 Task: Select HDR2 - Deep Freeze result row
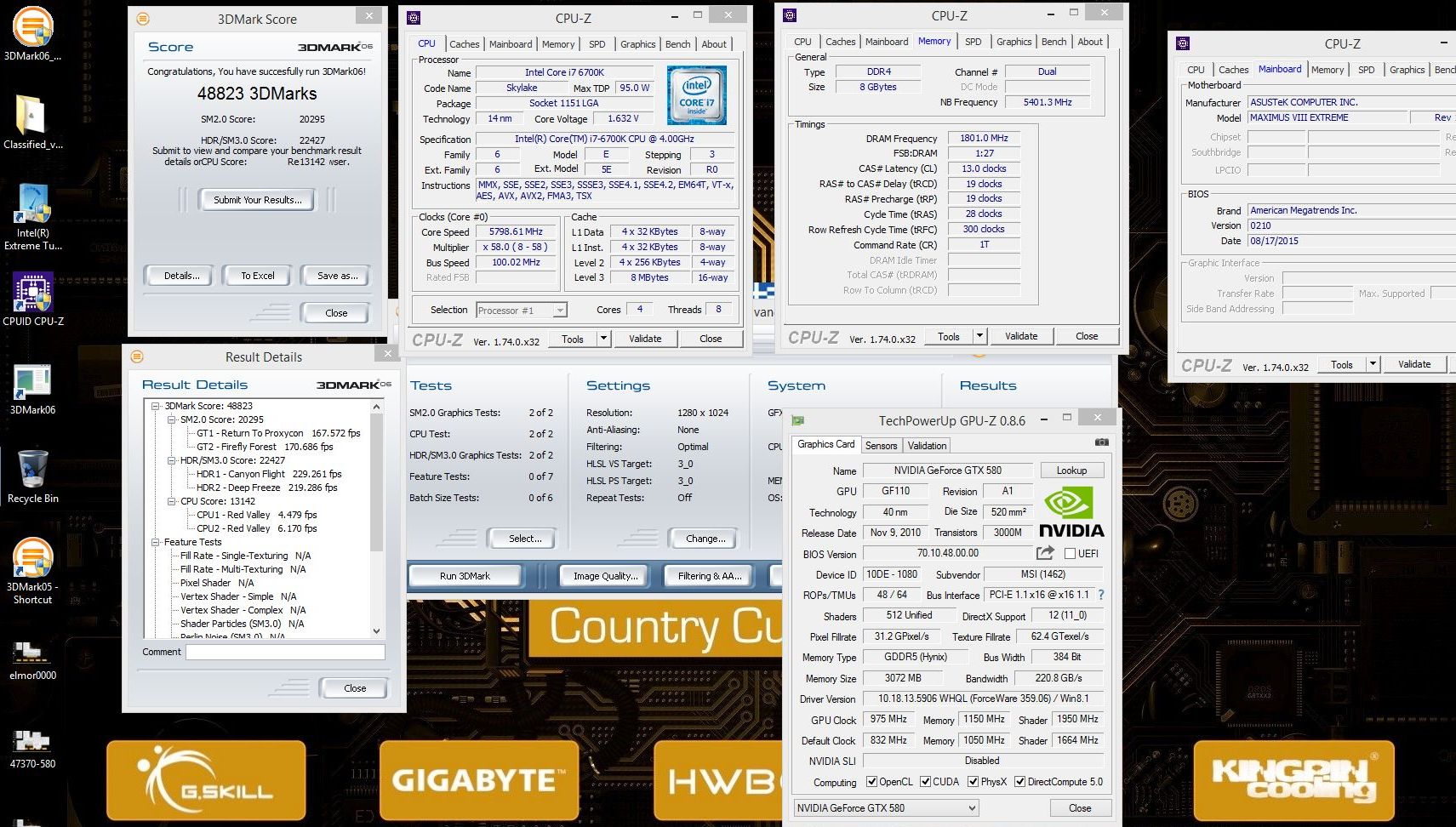point(266,488)
